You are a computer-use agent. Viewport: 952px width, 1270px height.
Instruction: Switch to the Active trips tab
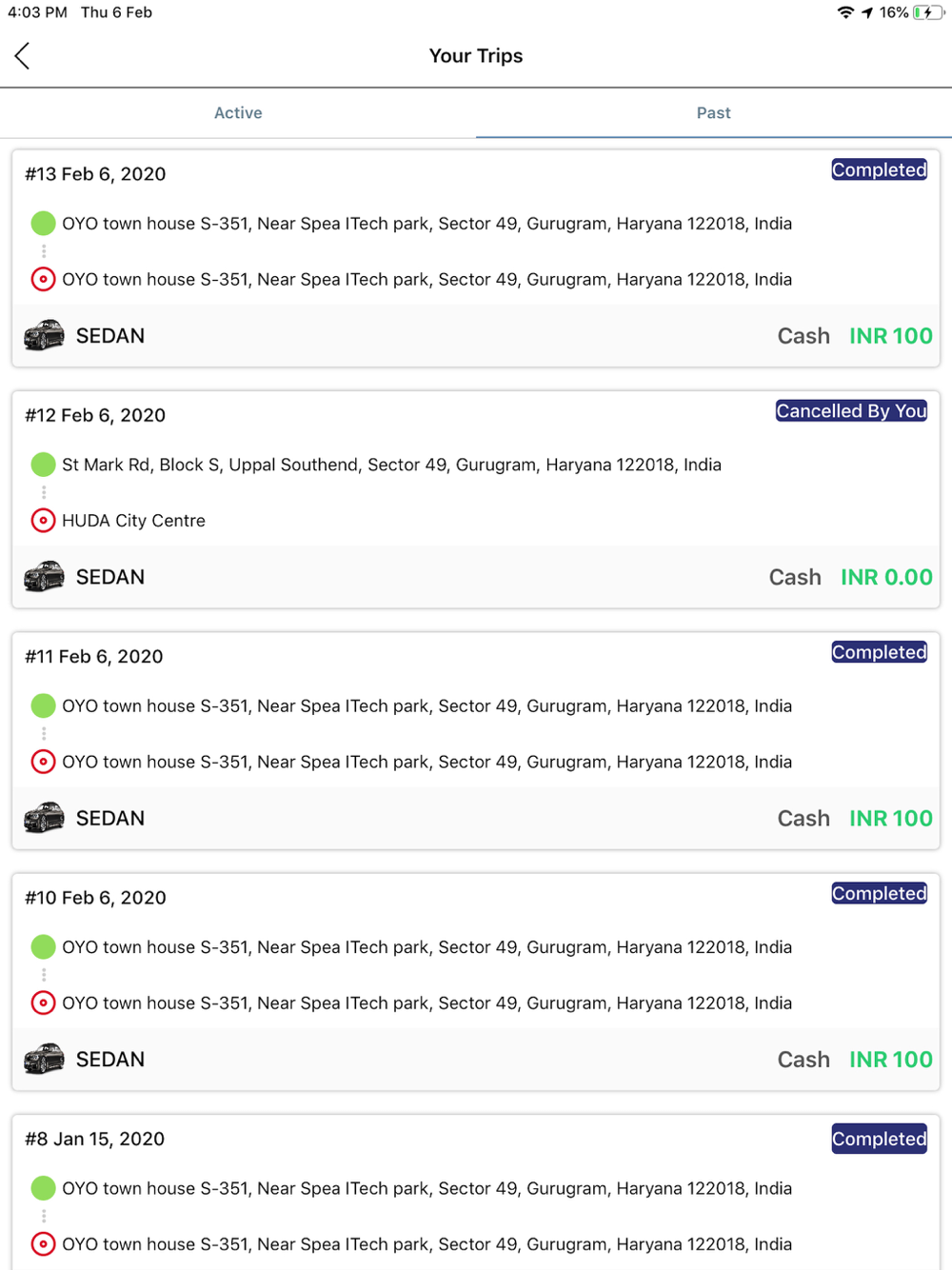tap(238, 113)
